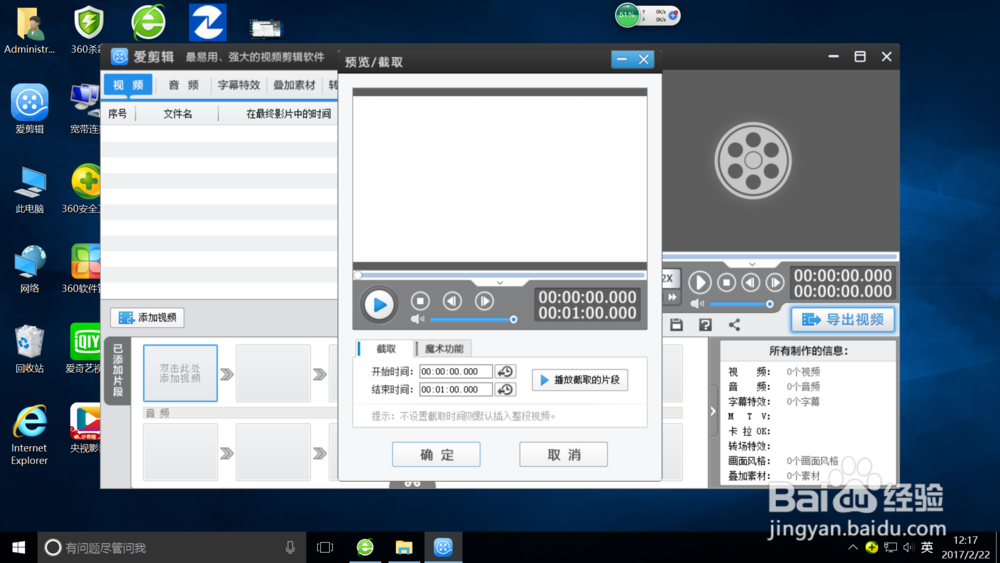
Task: Switch to the 魔术功能 tab
Action: (444, 349)
